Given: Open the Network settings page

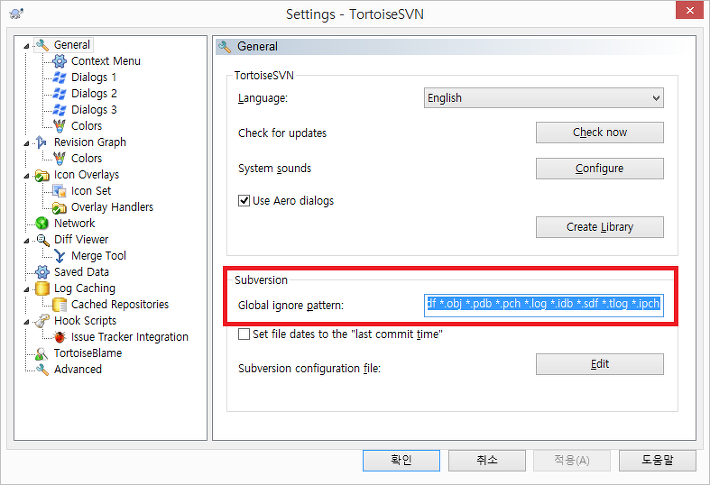Looking at the screenshot, I should click(x=74, y=223).
